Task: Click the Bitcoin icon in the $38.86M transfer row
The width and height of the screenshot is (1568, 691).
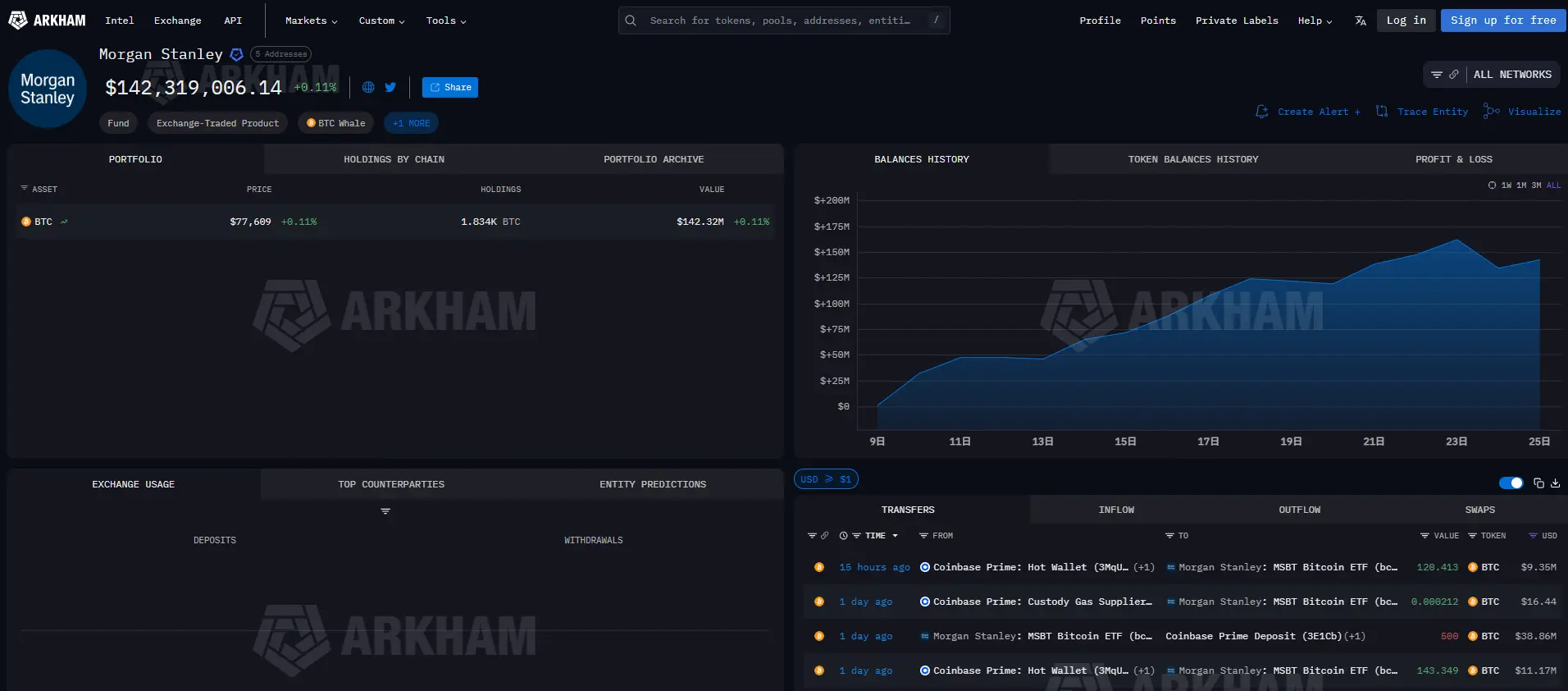Action: (x=818, y=636)
